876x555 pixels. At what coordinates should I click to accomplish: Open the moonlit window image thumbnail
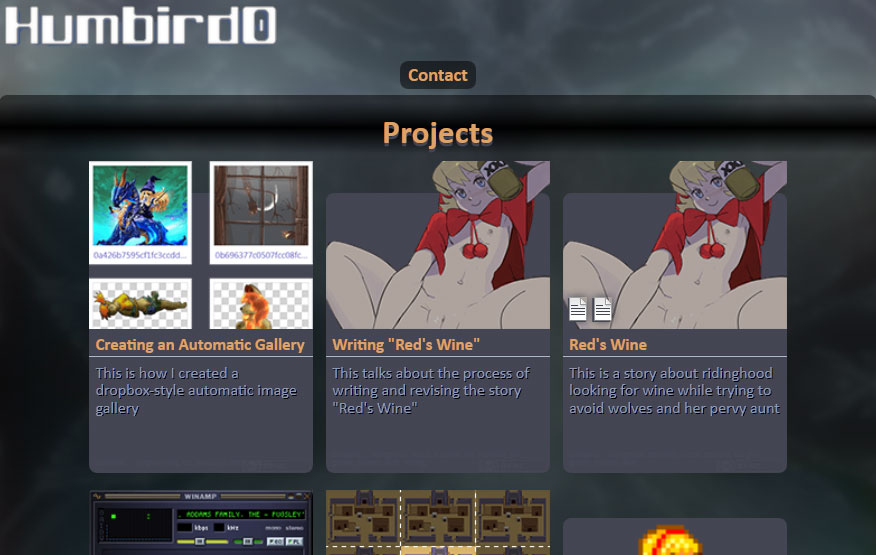tap(261, 206)
